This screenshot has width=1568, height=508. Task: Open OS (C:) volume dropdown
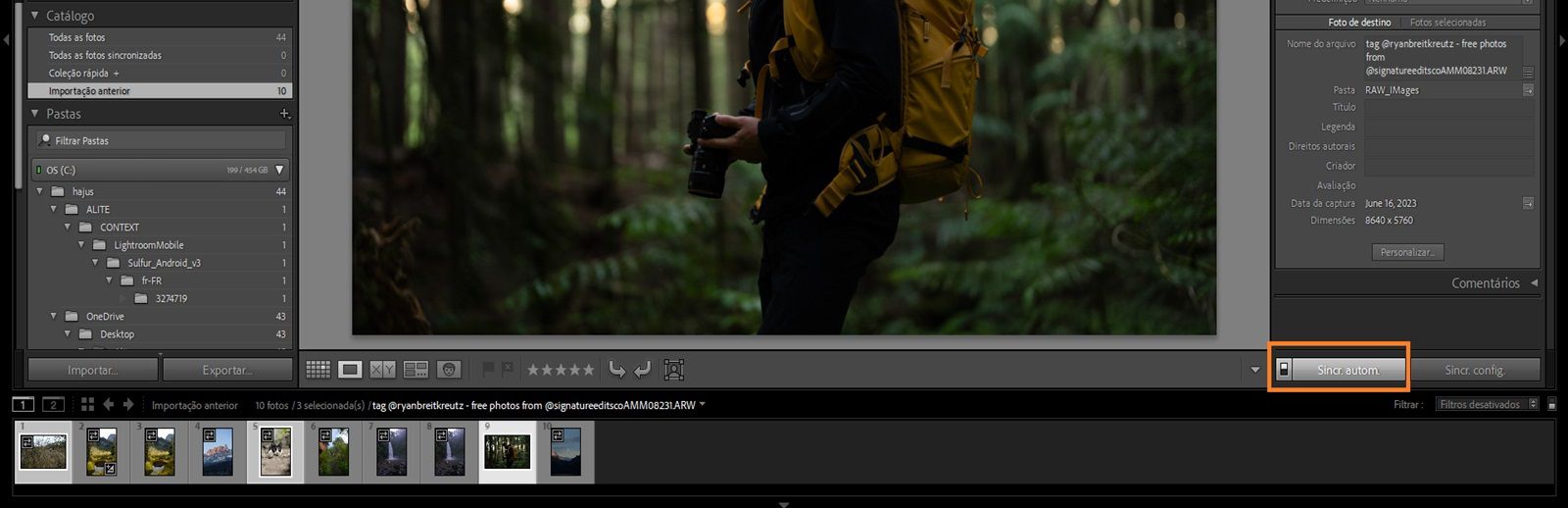coord(279,170)
